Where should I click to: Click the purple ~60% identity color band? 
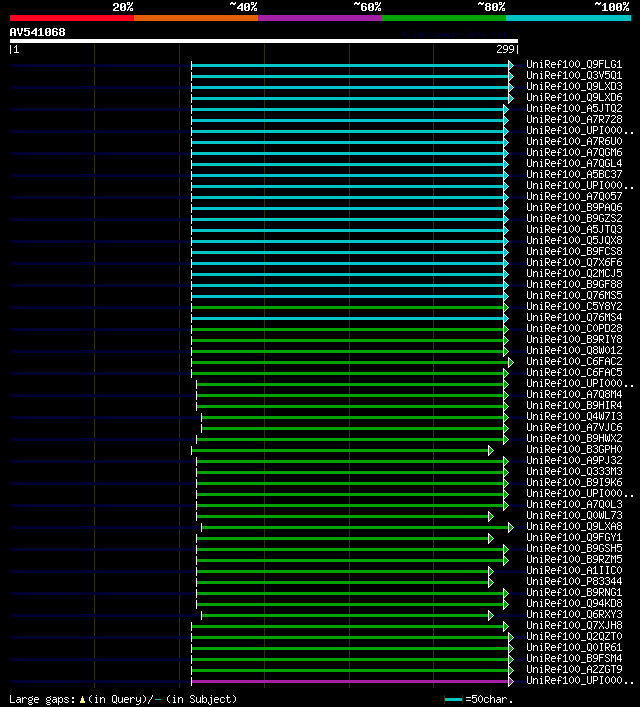coord(320,18)
